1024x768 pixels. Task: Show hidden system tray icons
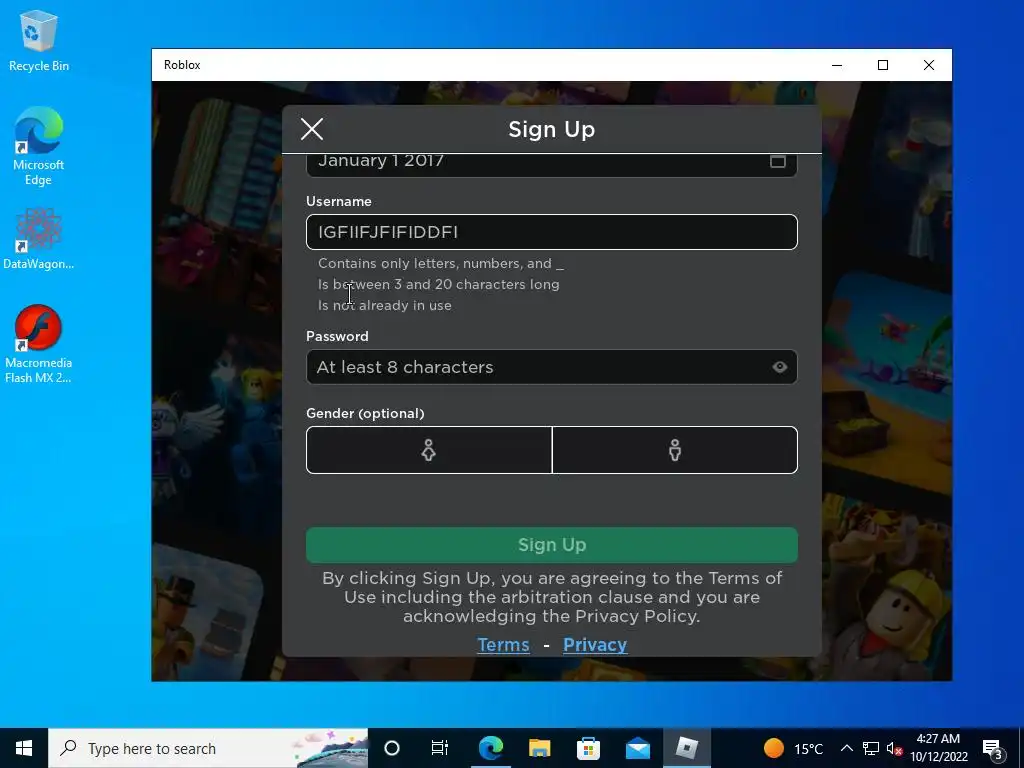click(846, 748)
